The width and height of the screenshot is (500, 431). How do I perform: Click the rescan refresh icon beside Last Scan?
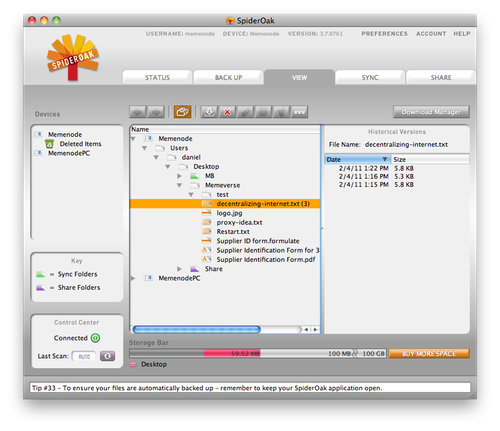click(107, 356)
